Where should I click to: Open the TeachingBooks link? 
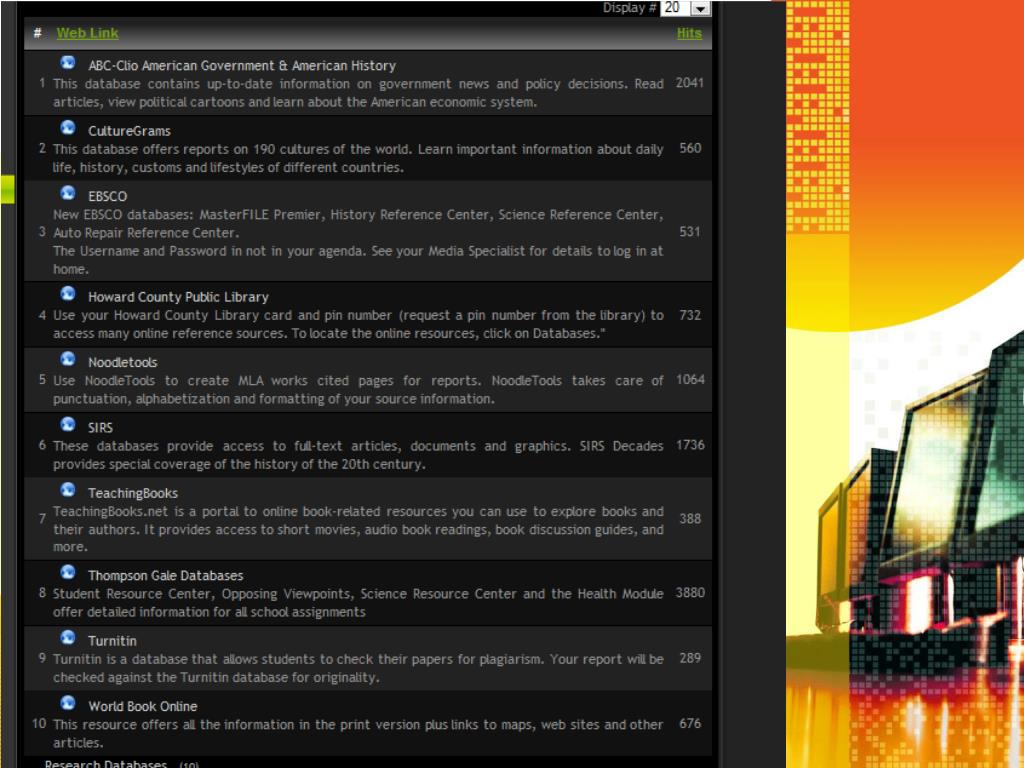click(x=133, y=493)
